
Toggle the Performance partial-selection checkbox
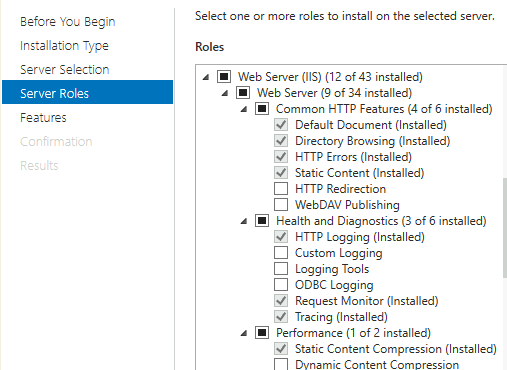(262, 333)
